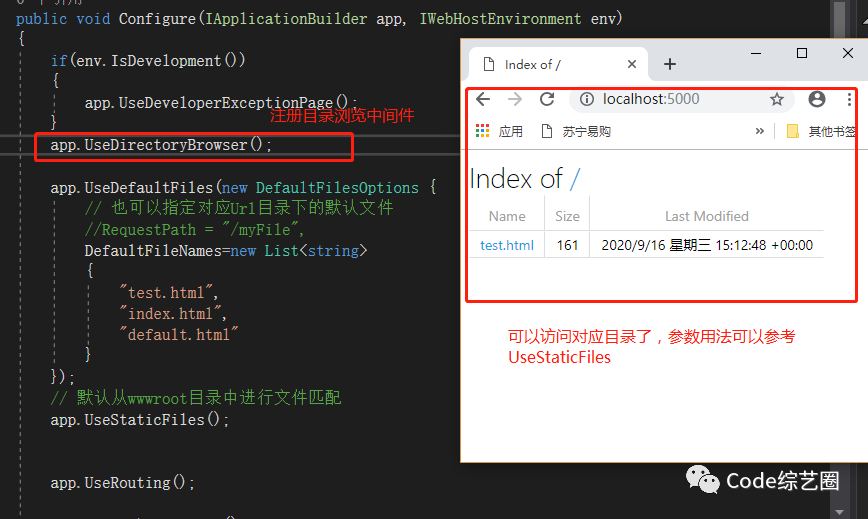Click the Last Modified column header

click(x=707, y=216)
